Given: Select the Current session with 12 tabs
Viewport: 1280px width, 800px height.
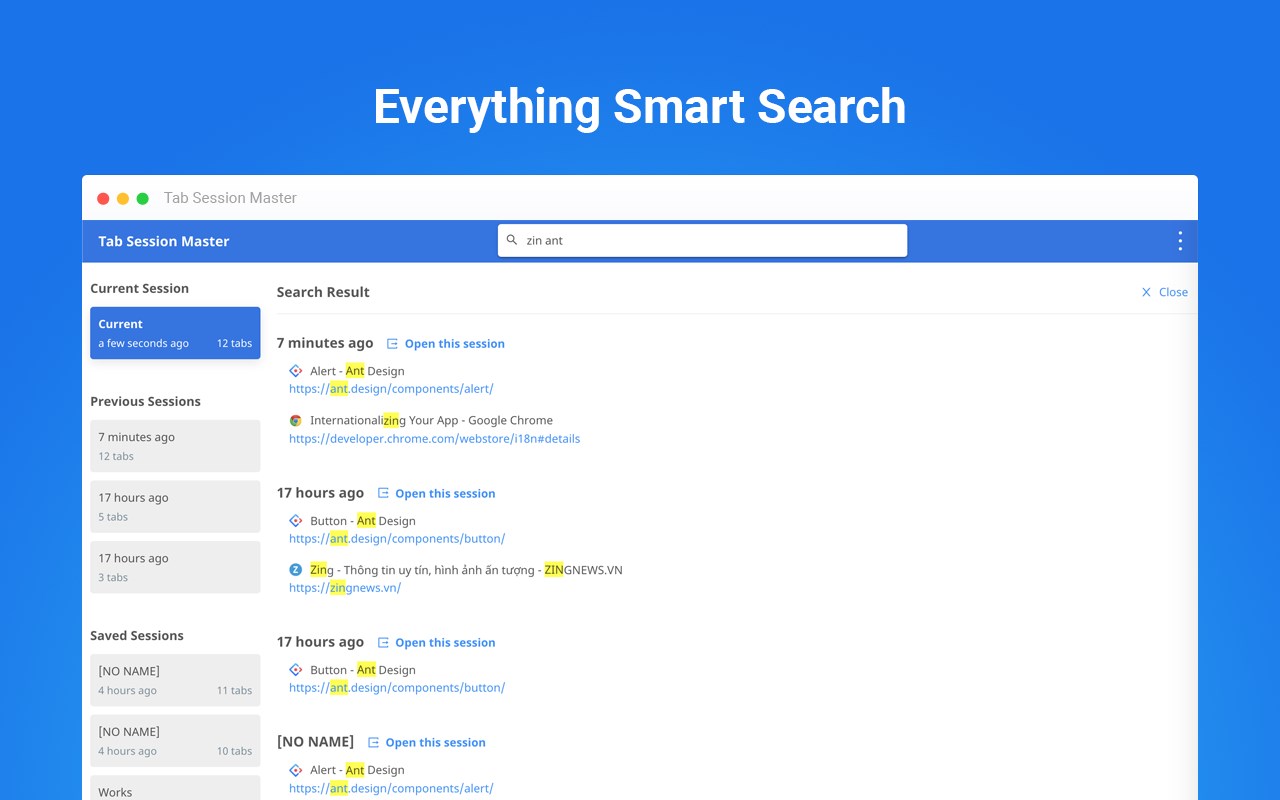Looking at the screenshot, I should [x=175, y=333].
